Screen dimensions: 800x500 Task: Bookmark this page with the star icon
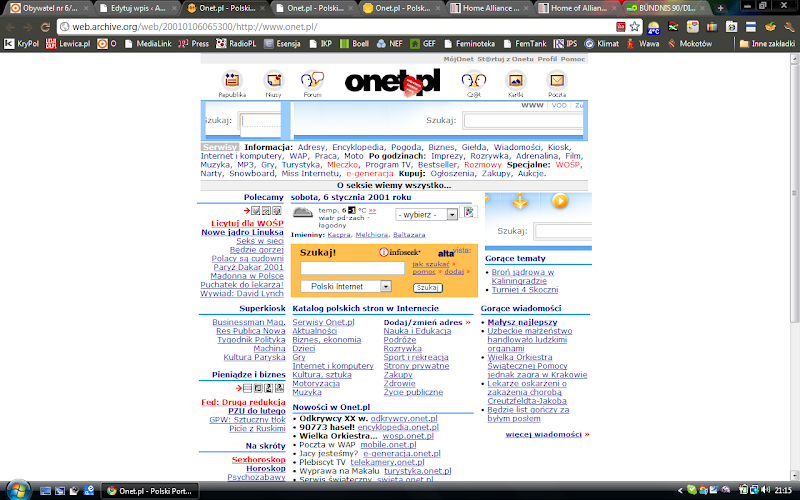635,27
